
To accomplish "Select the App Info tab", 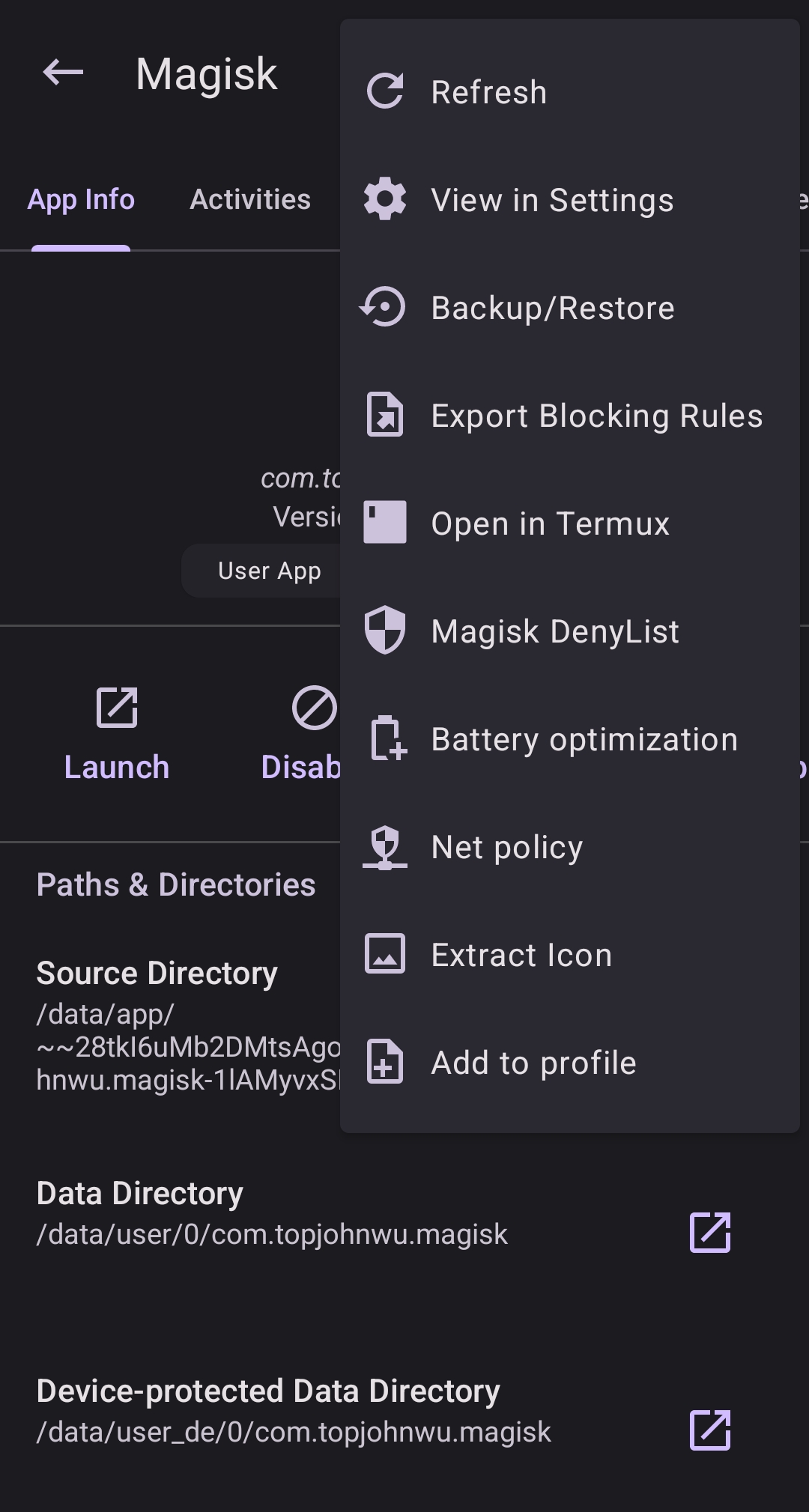I will point(81,200).
